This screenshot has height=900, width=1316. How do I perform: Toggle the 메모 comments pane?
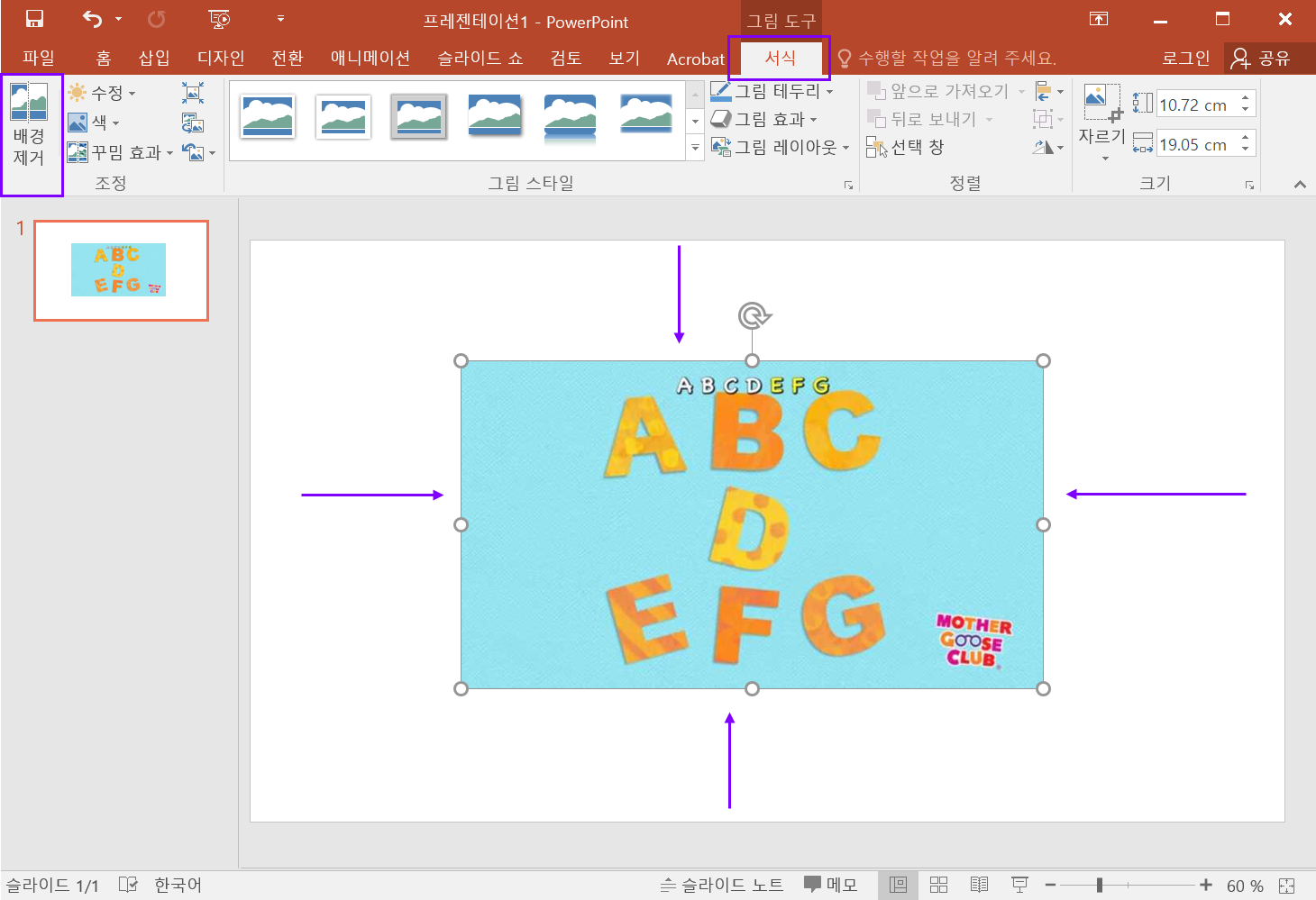831,885
